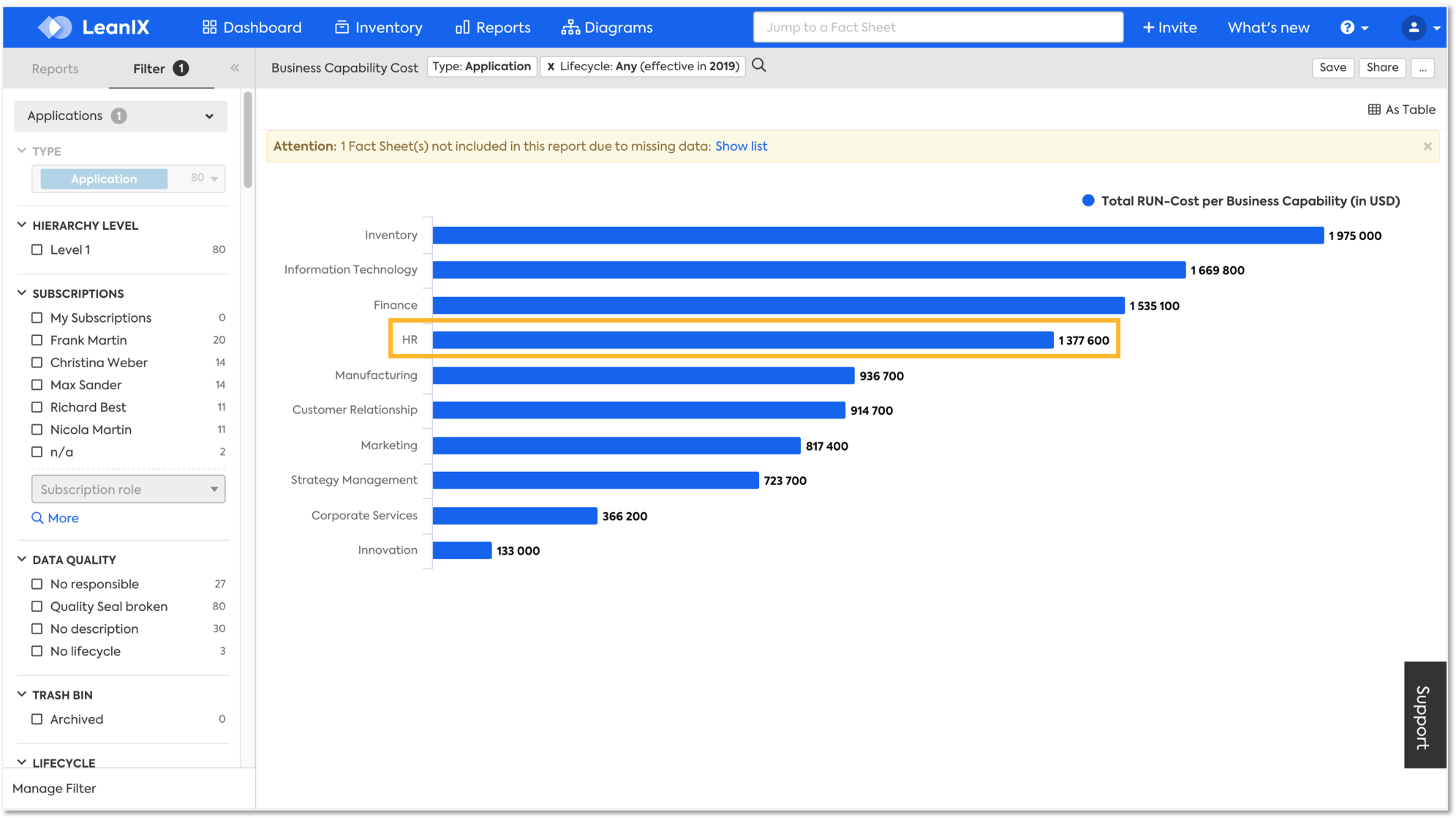Tick the Level 1 hierarchy checkbox
Viewport: 1456px width, 818px height.
(37, 249)
